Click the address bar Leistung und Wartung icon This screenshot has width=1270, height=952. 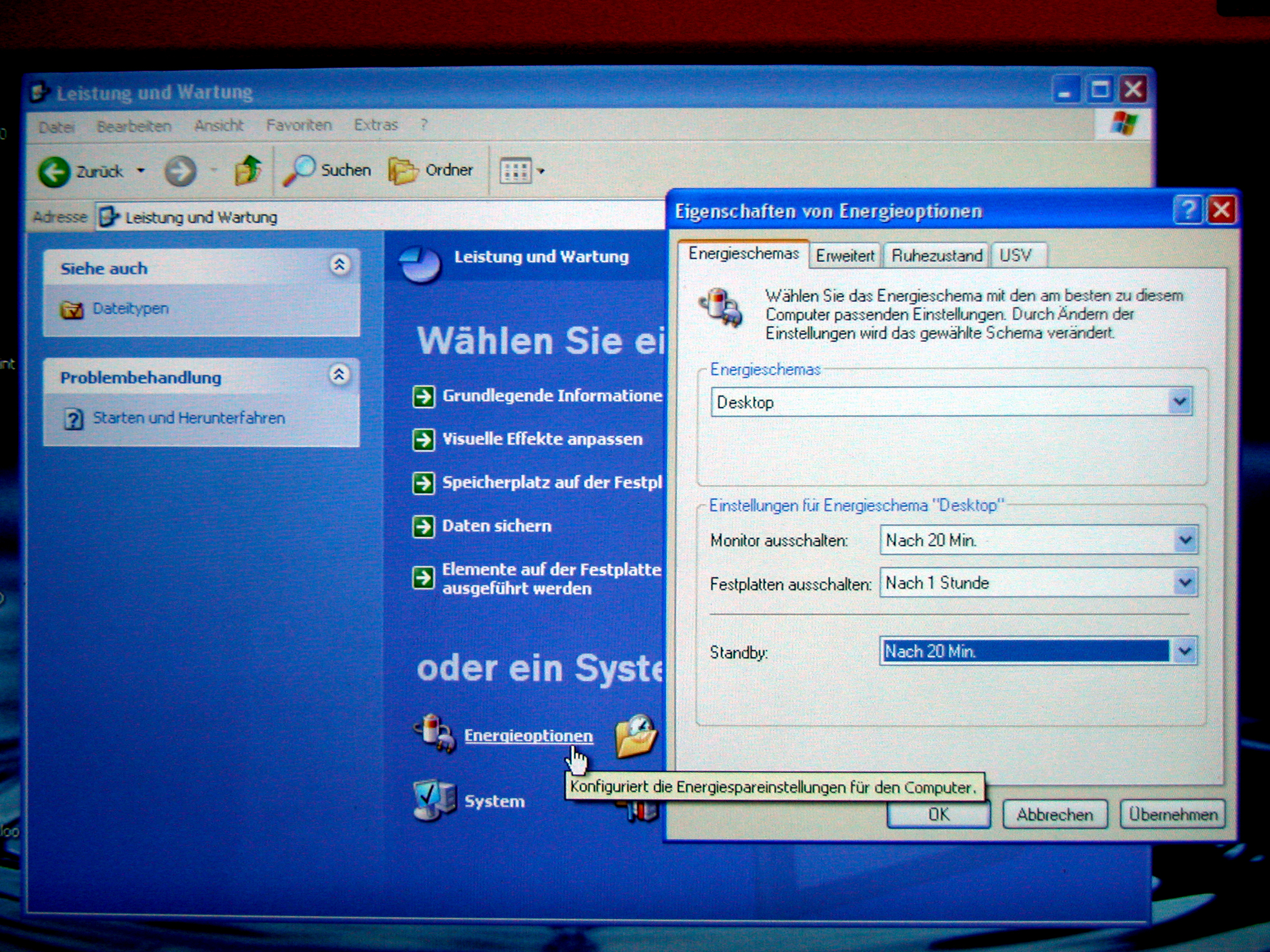109,217
